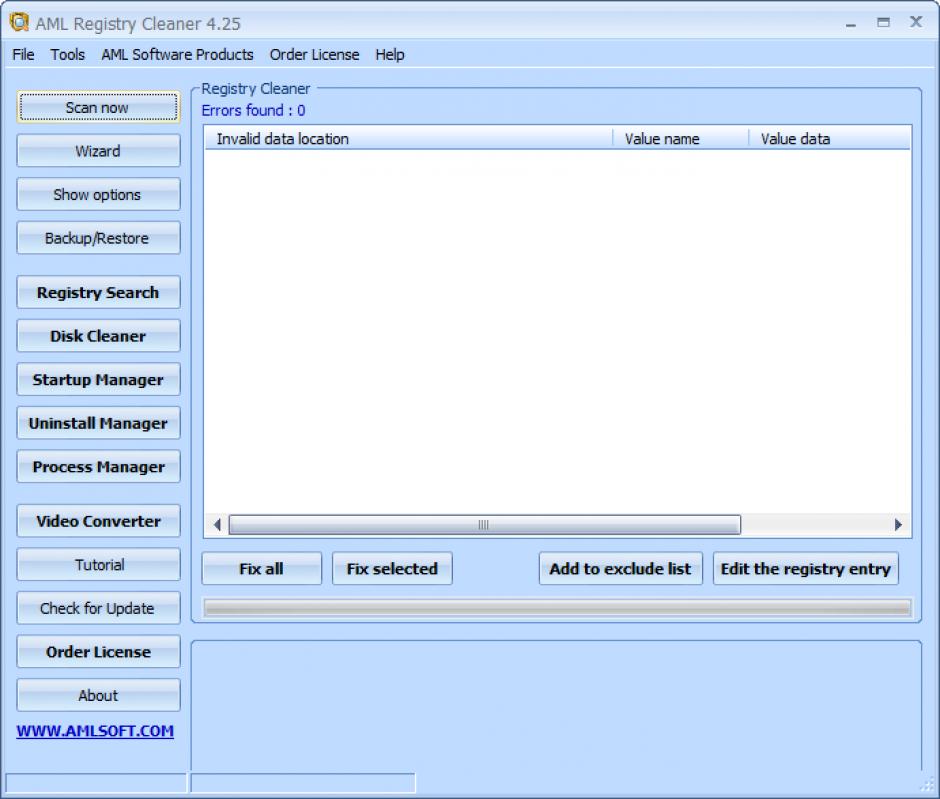Visit the WWW.AMLSOFT.COM link

pyautogui.click(x=95, y=731)
